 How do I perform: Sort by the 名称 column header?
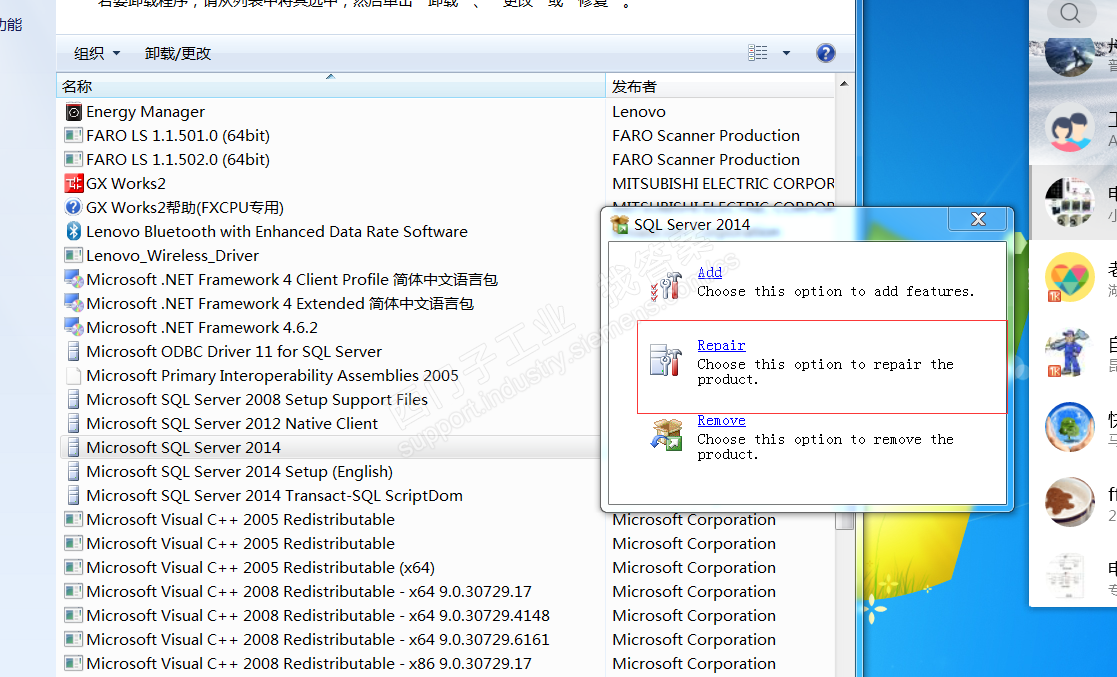[331, 86]
